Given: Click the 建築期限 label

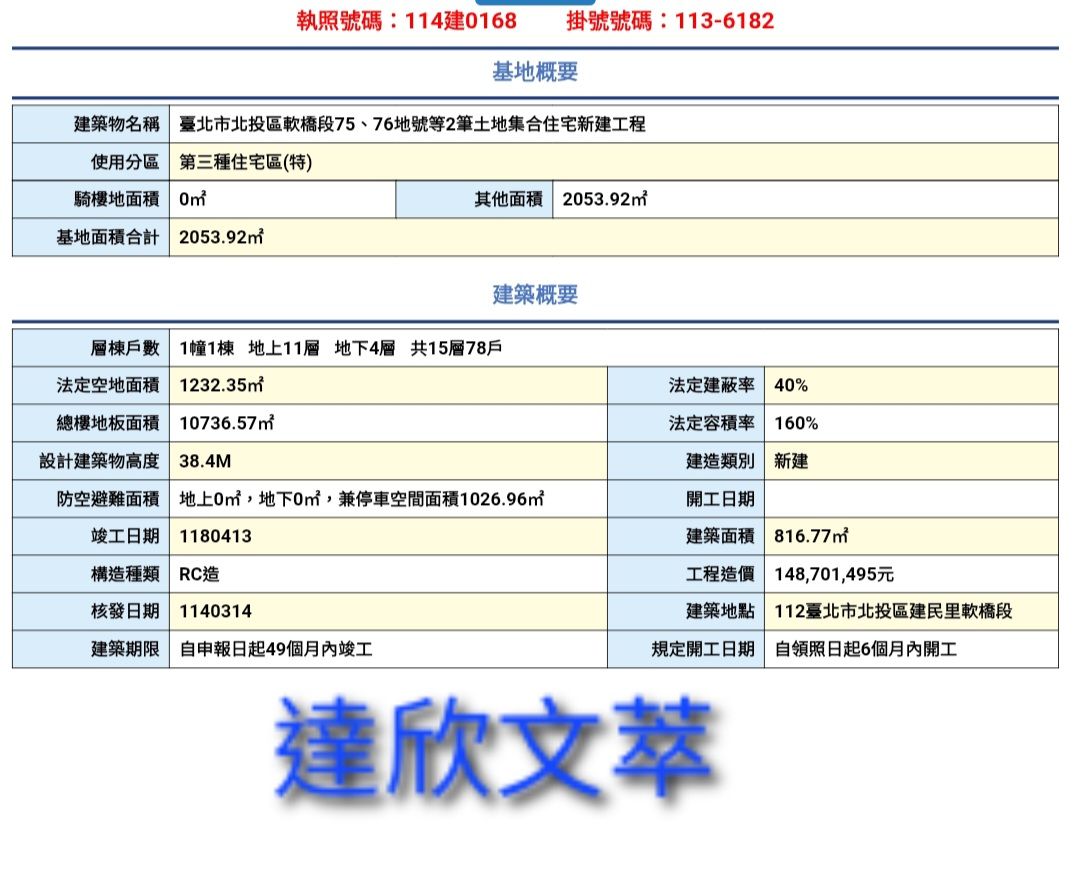Looking at the screenshot, I should point(125,649).
